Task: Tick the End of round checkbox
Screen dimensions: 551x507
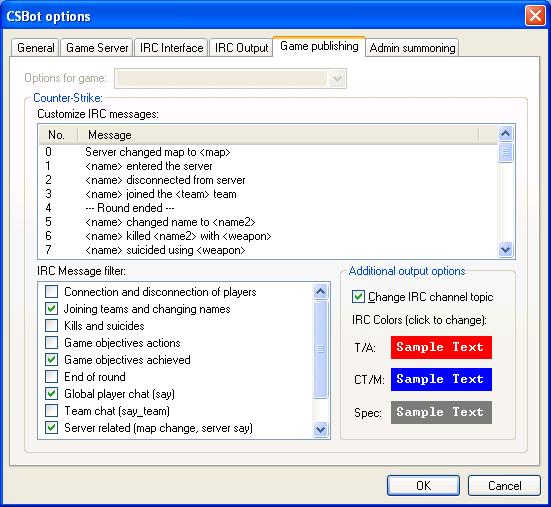Action: click(x=51, y=377)
